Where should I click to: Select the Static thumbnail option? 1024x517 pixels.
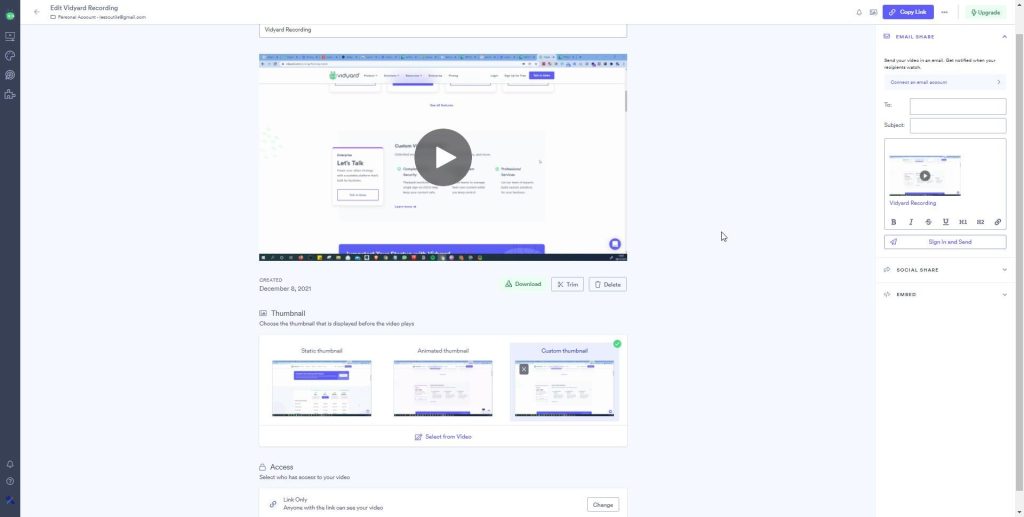coord(321,382)
